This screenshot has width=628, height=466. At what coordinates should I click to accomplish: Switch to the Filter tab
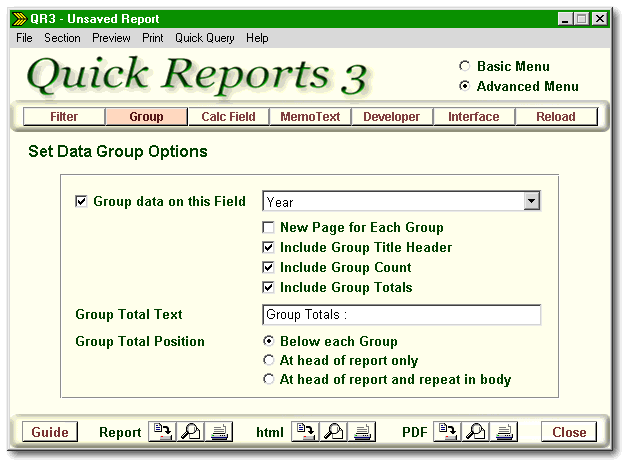pos(64,116)
